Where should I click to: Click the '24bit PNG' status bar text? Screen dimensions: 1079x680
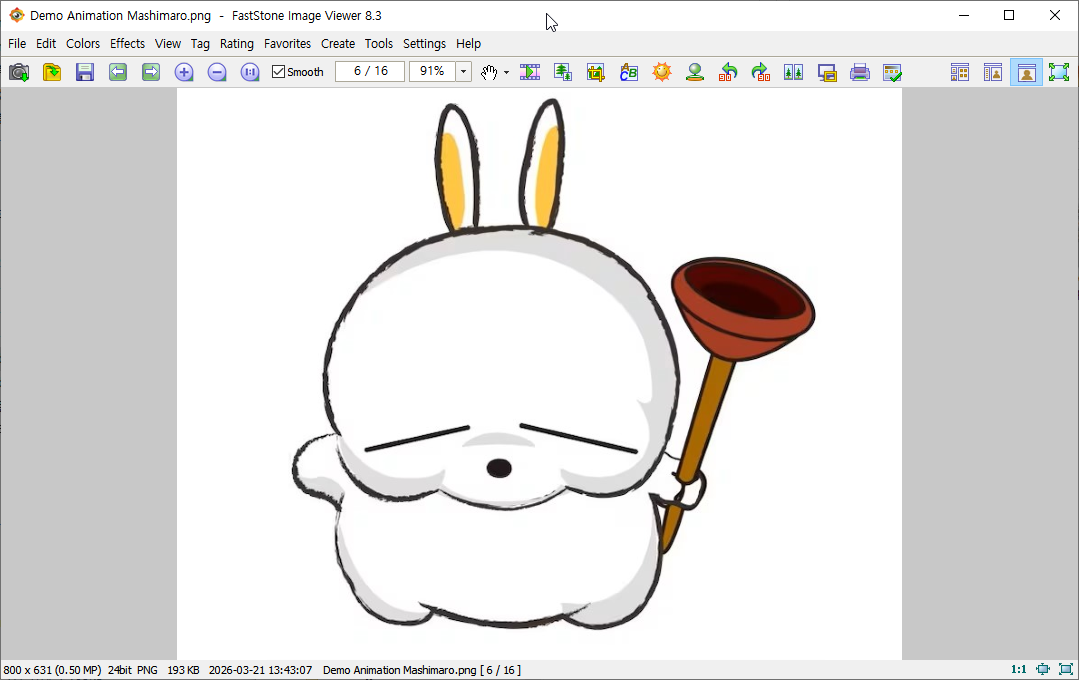(133, 670)
